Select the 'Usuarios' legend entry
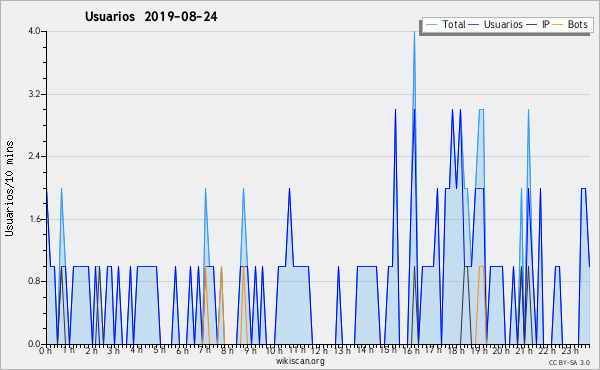The width and height of the screenshot is (600, 370). pyautogui.click(x=496, y=24)
